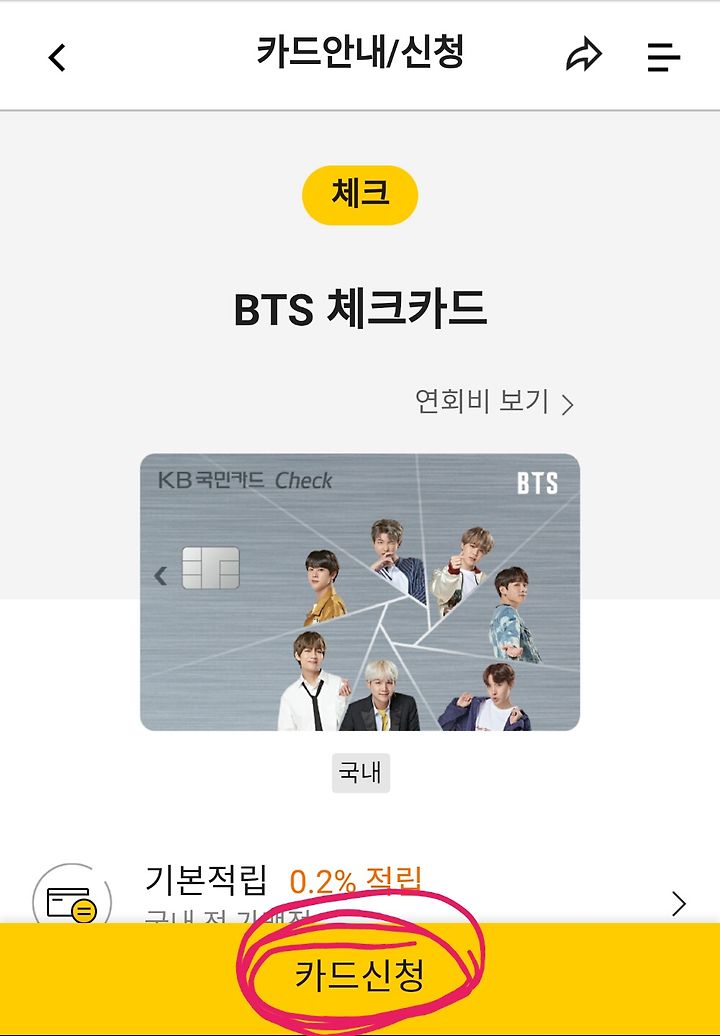Tap the yellow 체크 badge
This screenshot has height=1036, width=720.
360,195
